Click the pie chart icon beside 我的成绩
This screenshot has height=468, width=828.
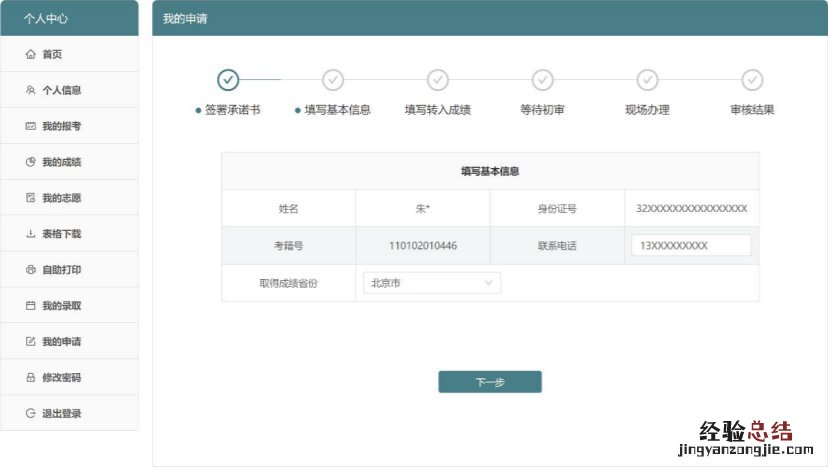click(30, 162)
